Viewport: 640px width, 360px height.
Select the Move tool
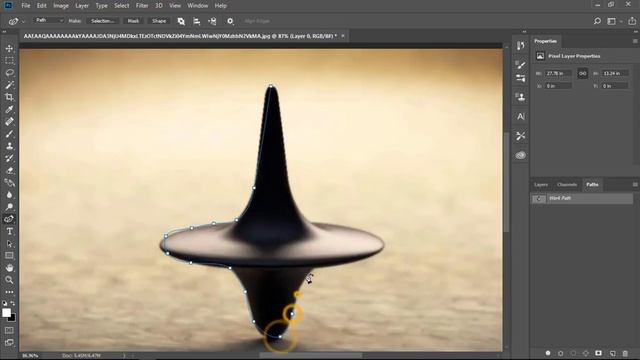point(9,49)
